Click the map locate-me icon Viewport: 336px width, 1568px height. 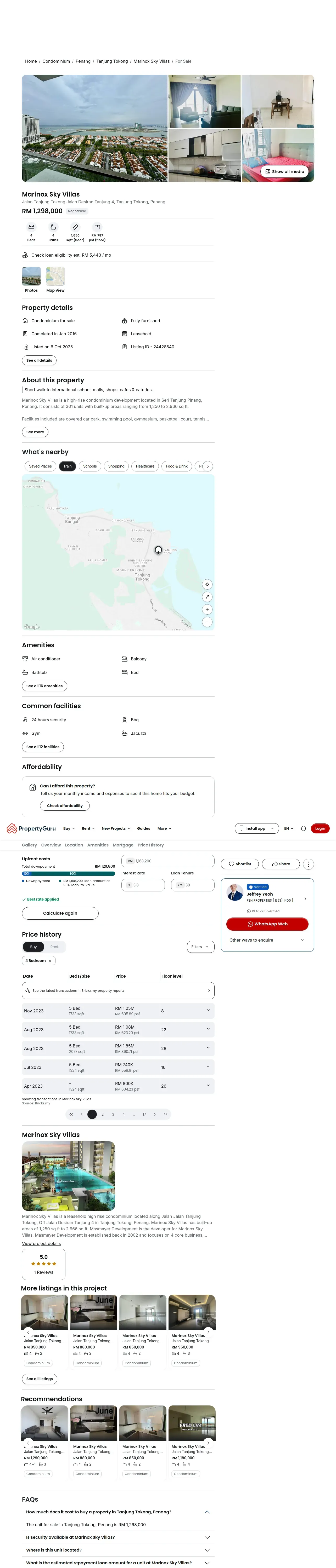coord(207,584)
